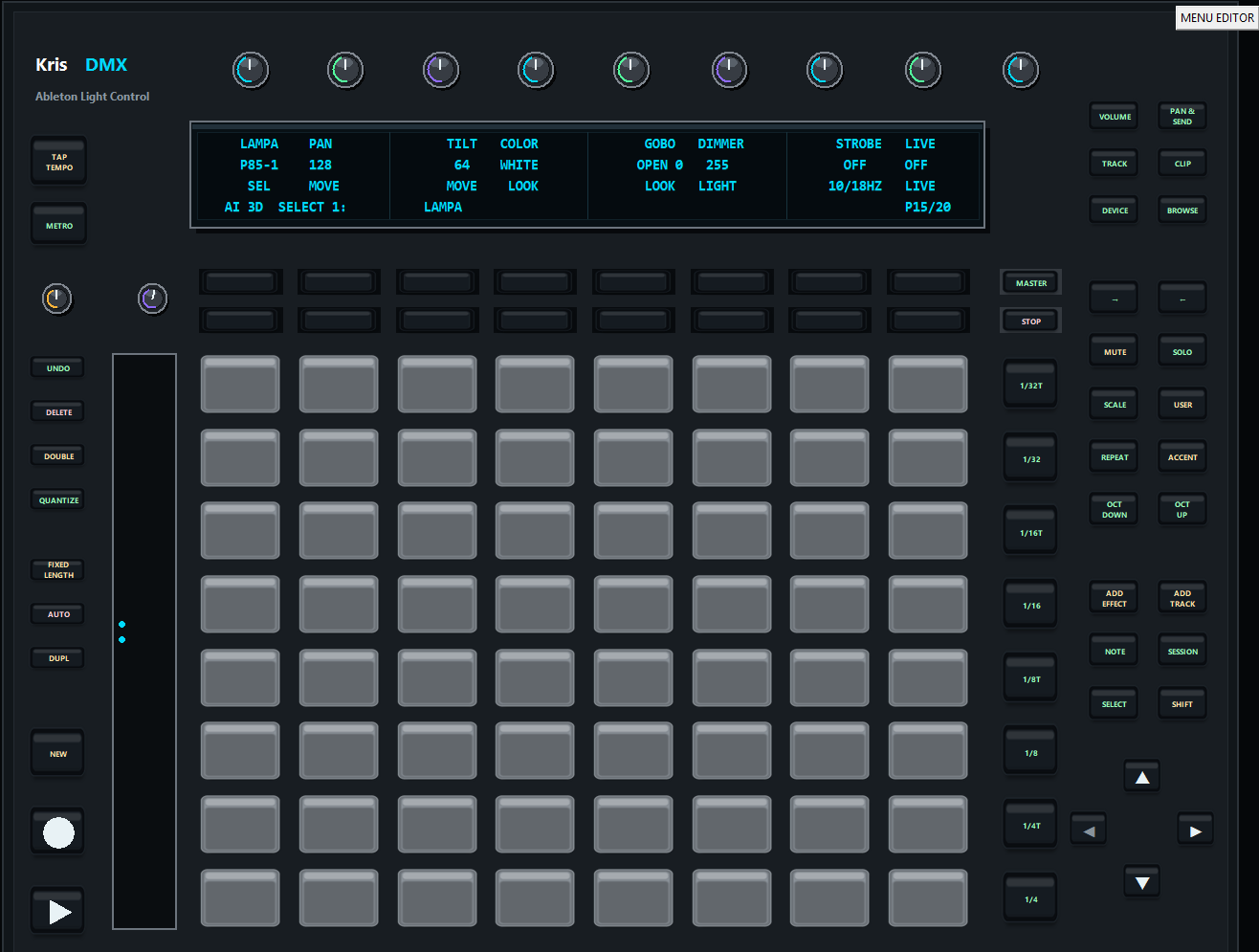Switch to NOTE mode
Viewport: 1259px width, 952px height.
[x=1115, y=652]
